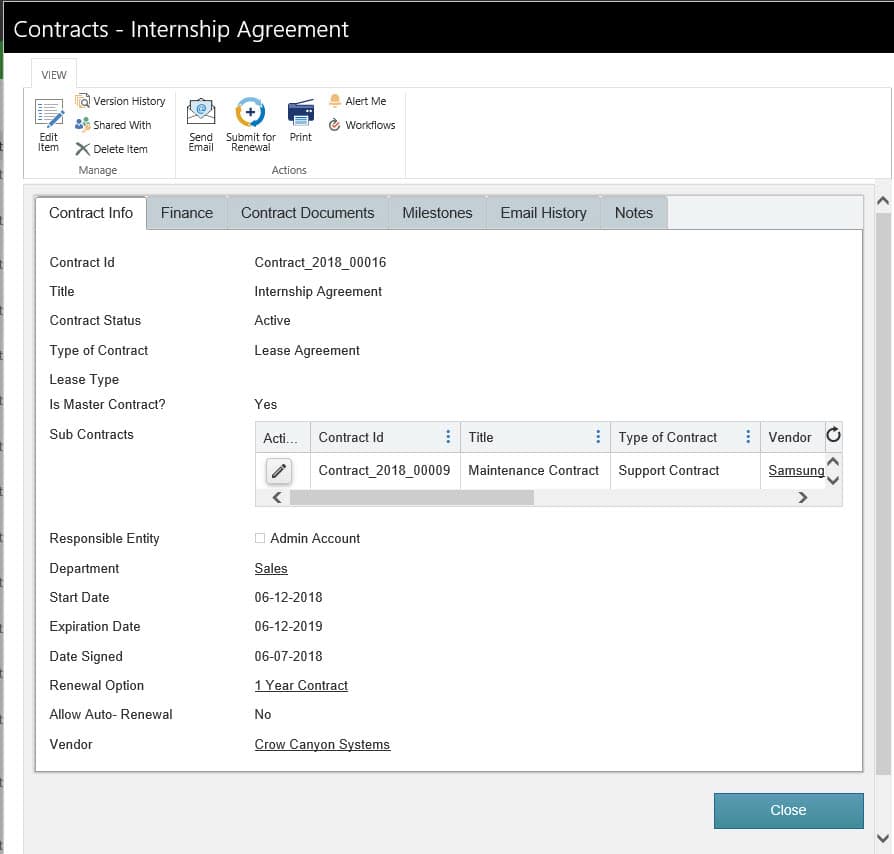
Task: Go to the Milestones tab
Action: click(x=437, y=213)
